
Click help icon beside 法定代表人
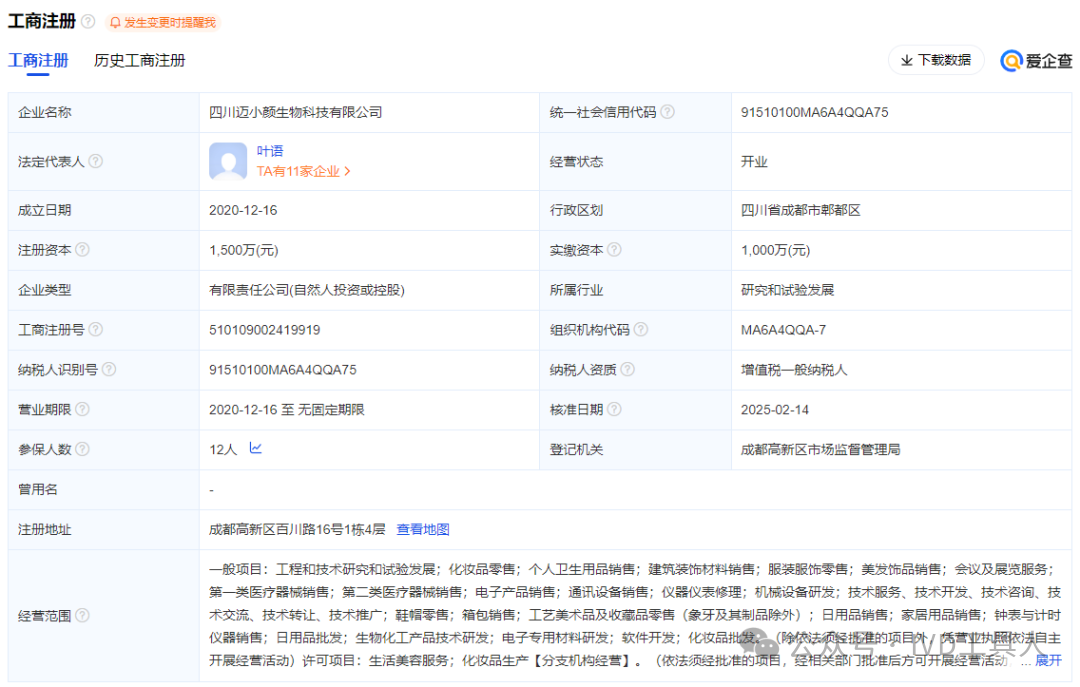[x=96, y=161]
